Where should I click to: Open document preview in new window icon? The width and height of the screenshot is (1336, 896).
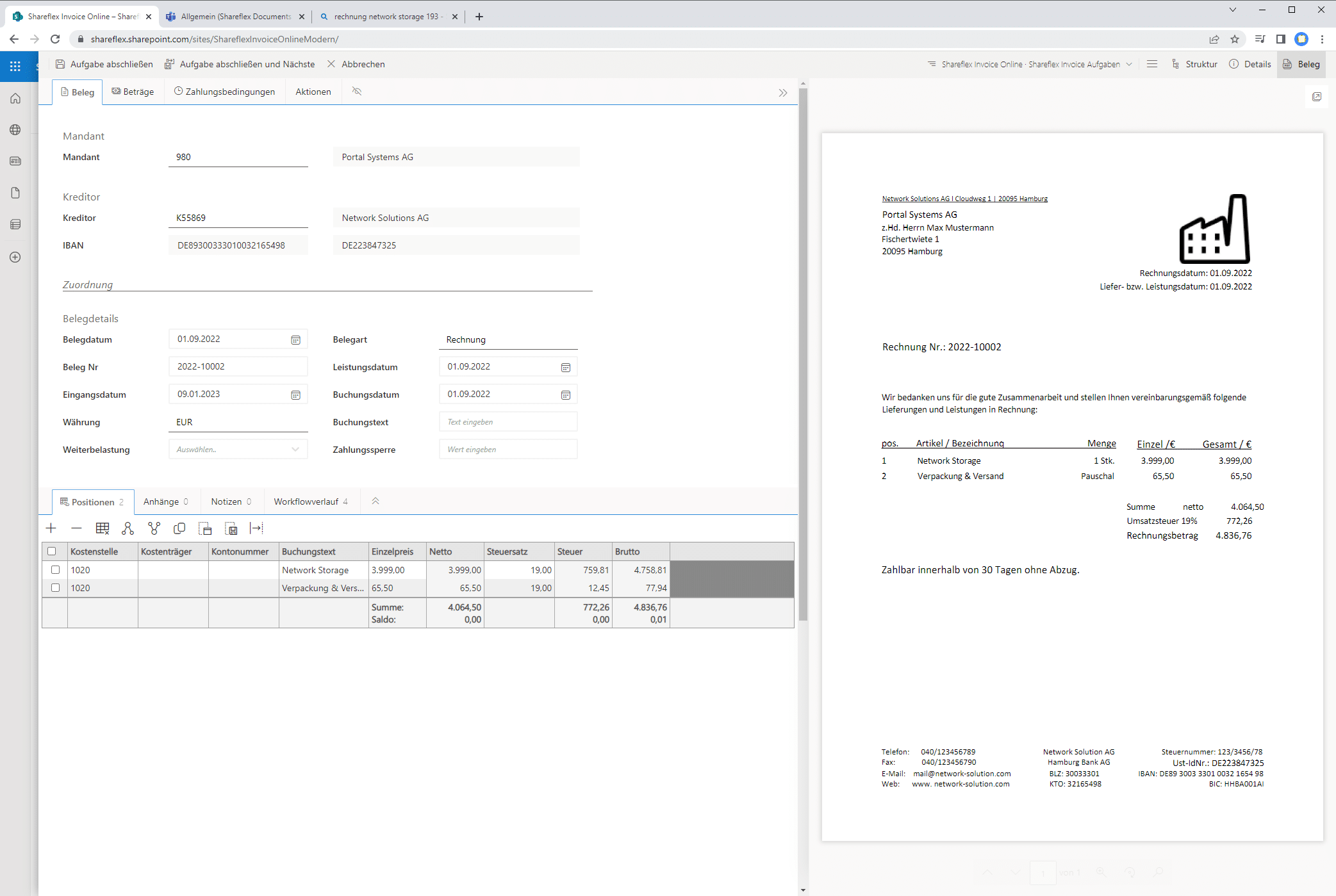coord(1317,97)
